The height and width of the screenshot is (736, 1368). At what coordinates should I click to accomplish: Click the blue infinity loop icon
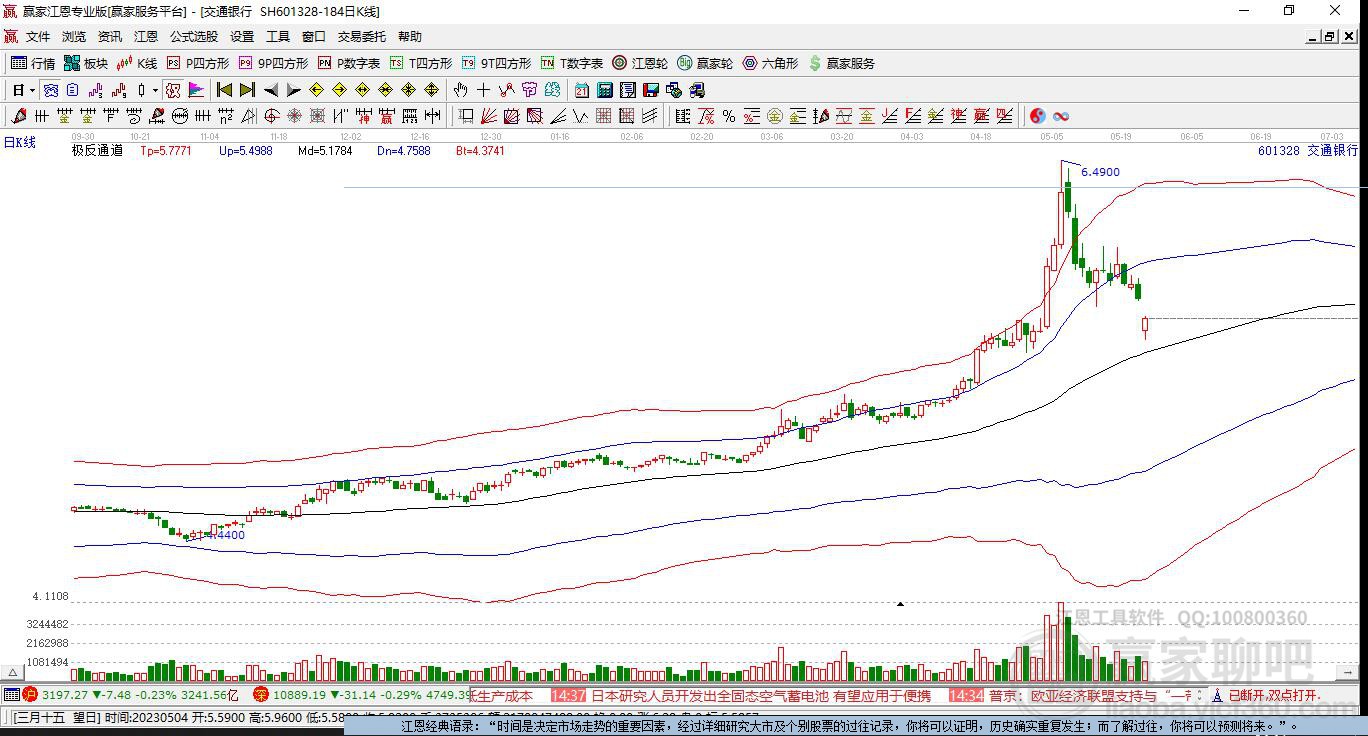pos(1061,116)
